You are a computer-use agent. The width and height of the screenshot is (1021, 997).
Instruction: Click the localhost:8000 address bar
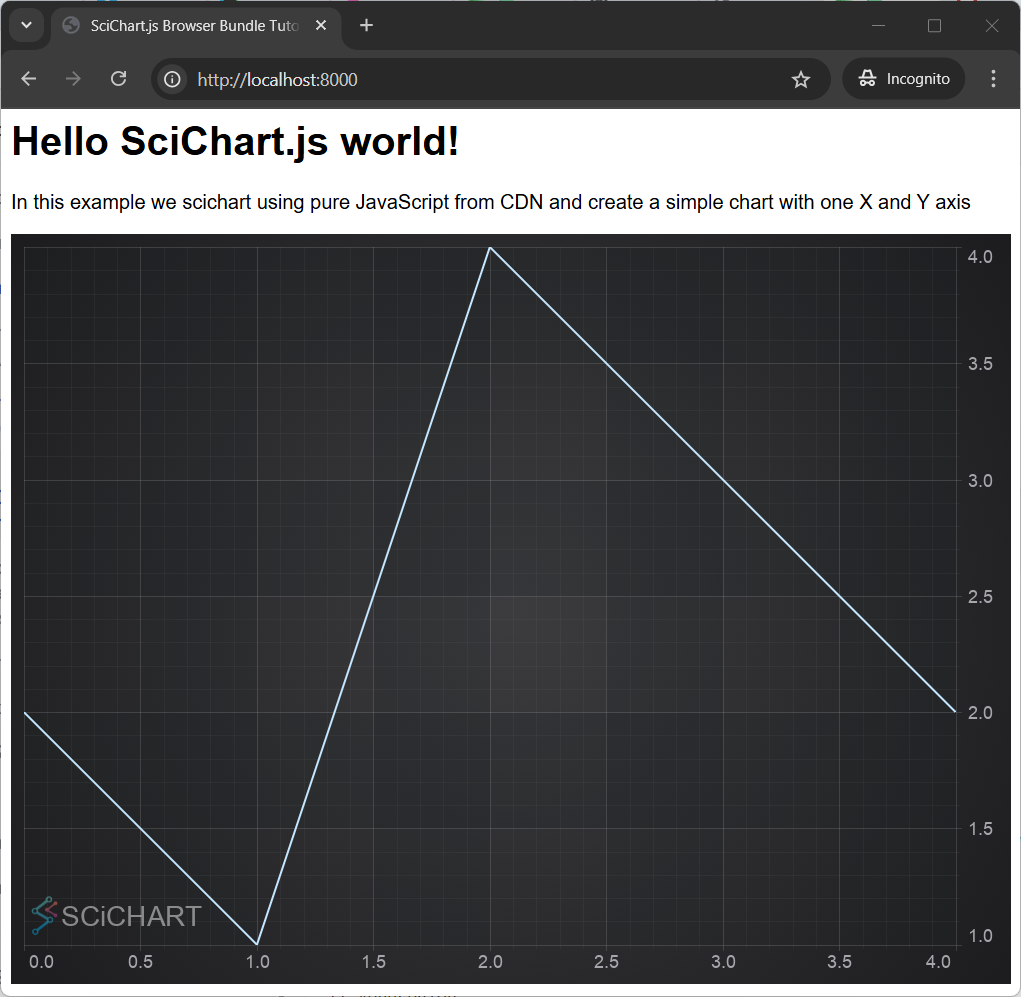coord(480,79)
